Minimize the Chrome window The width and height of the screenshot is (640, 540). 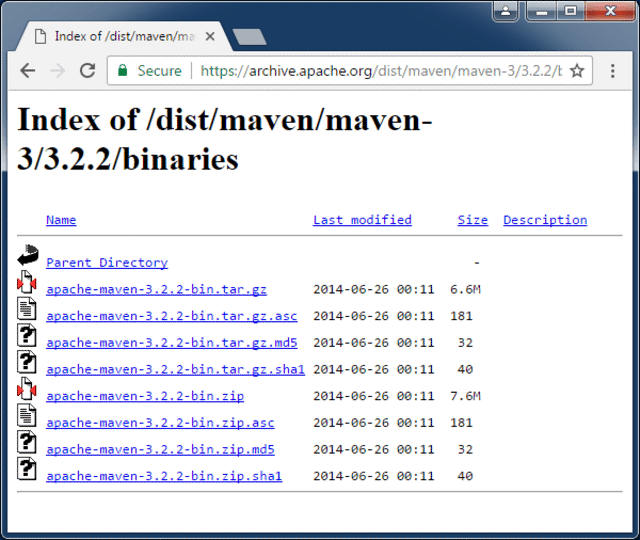542,11
